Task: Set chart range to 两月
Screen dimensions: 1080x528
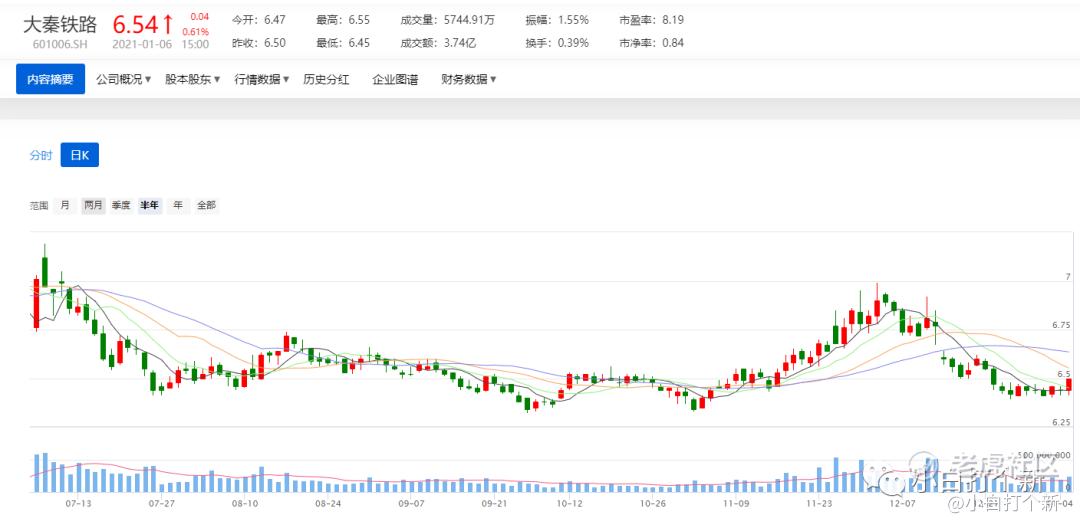Action: click(93, 205)
